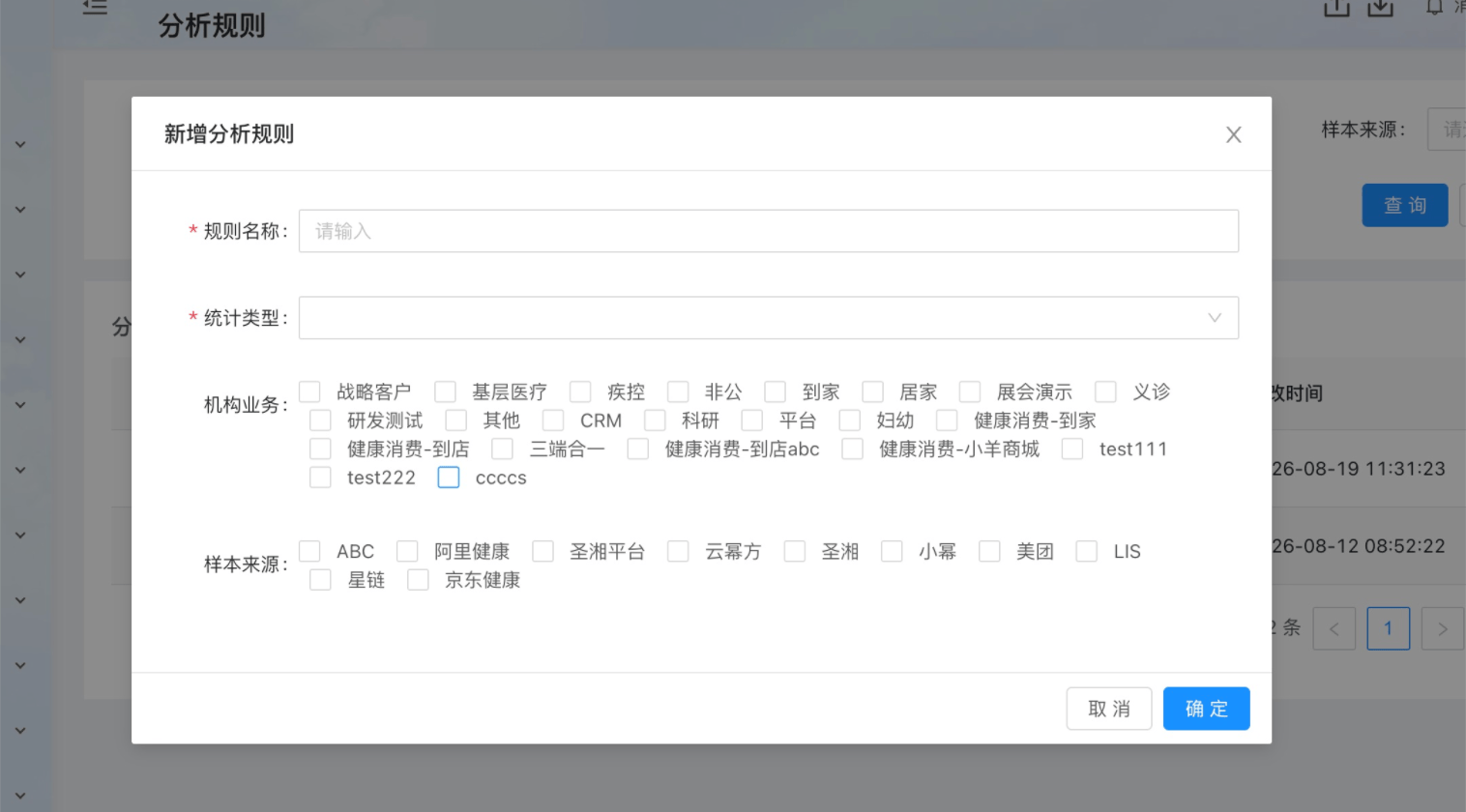Check the 战略客户 checkbox
The image size is (1466, 812).
(x=309, y=391)
